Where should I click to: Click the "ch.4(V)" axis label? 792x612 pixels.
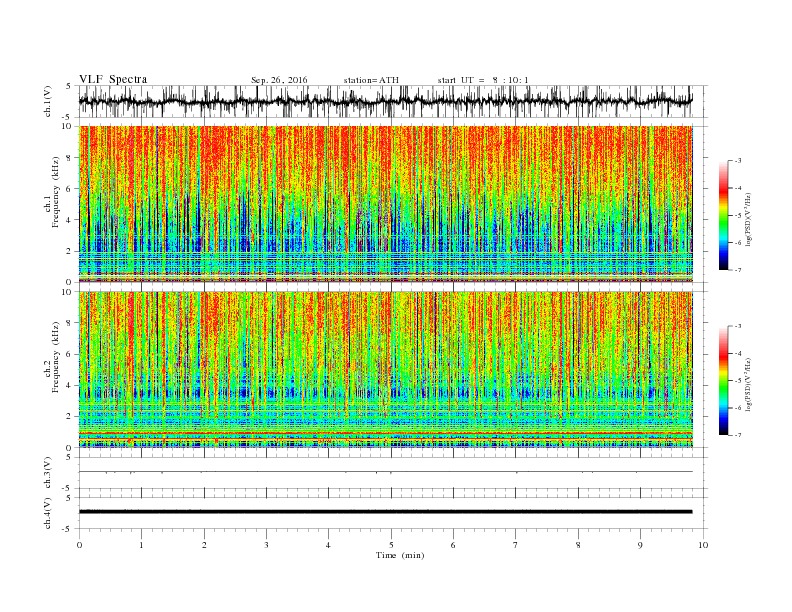pyautogui.click(x=48, y=513)
